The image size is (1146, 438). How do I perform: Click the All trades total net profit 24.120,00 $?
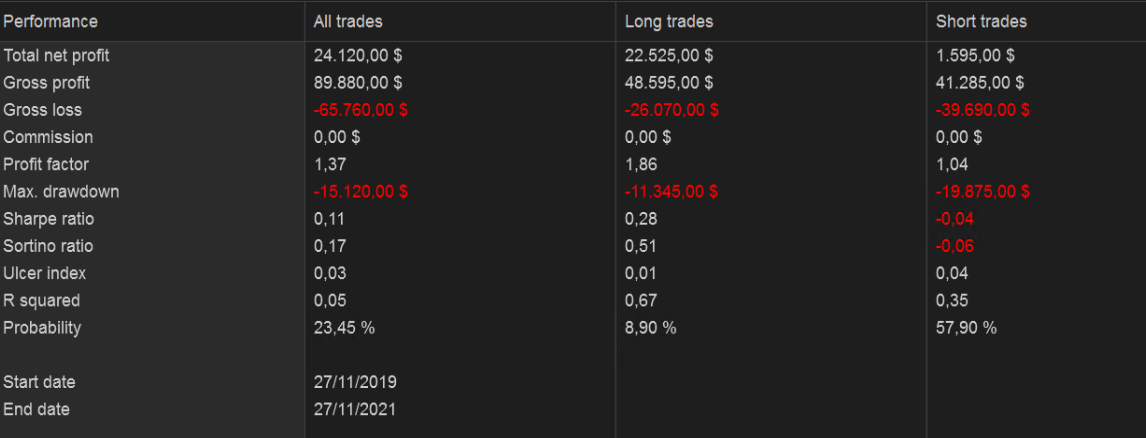pos(358,56)
